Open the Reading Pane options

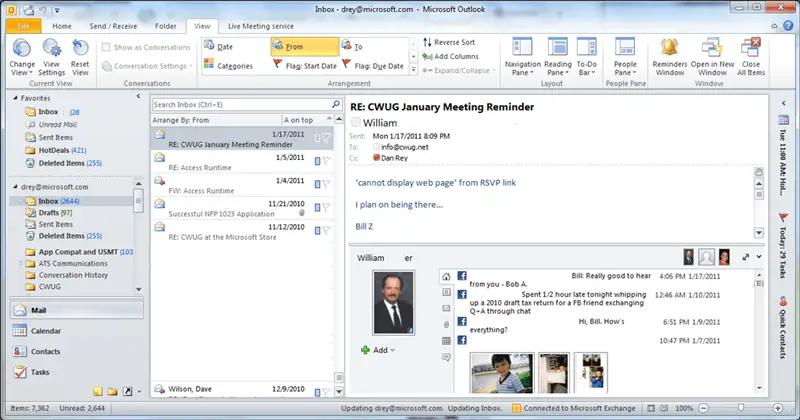557,57
